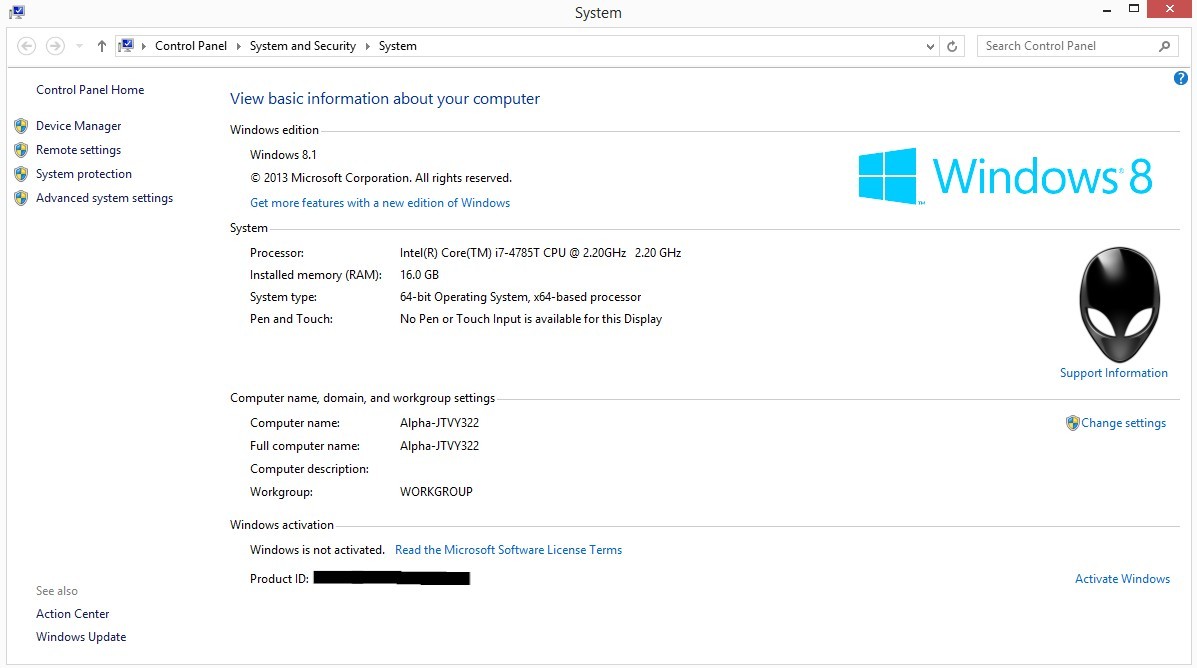Screen dimensions: 1197x668
Task: Open System protection
Action: click(84, 174)
